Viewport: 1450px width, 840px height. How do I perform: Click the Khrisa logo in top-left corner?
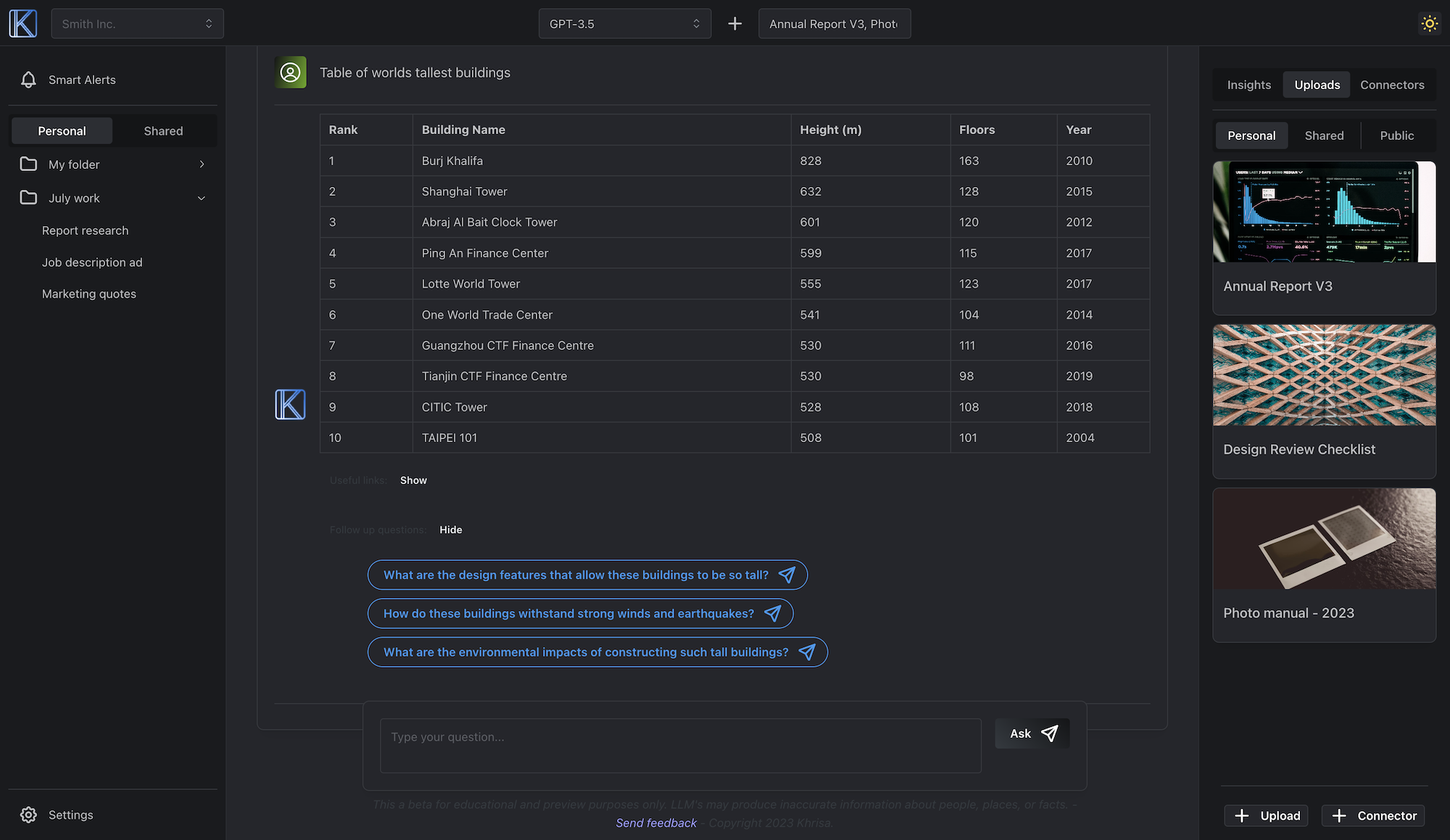pos(22,23)
